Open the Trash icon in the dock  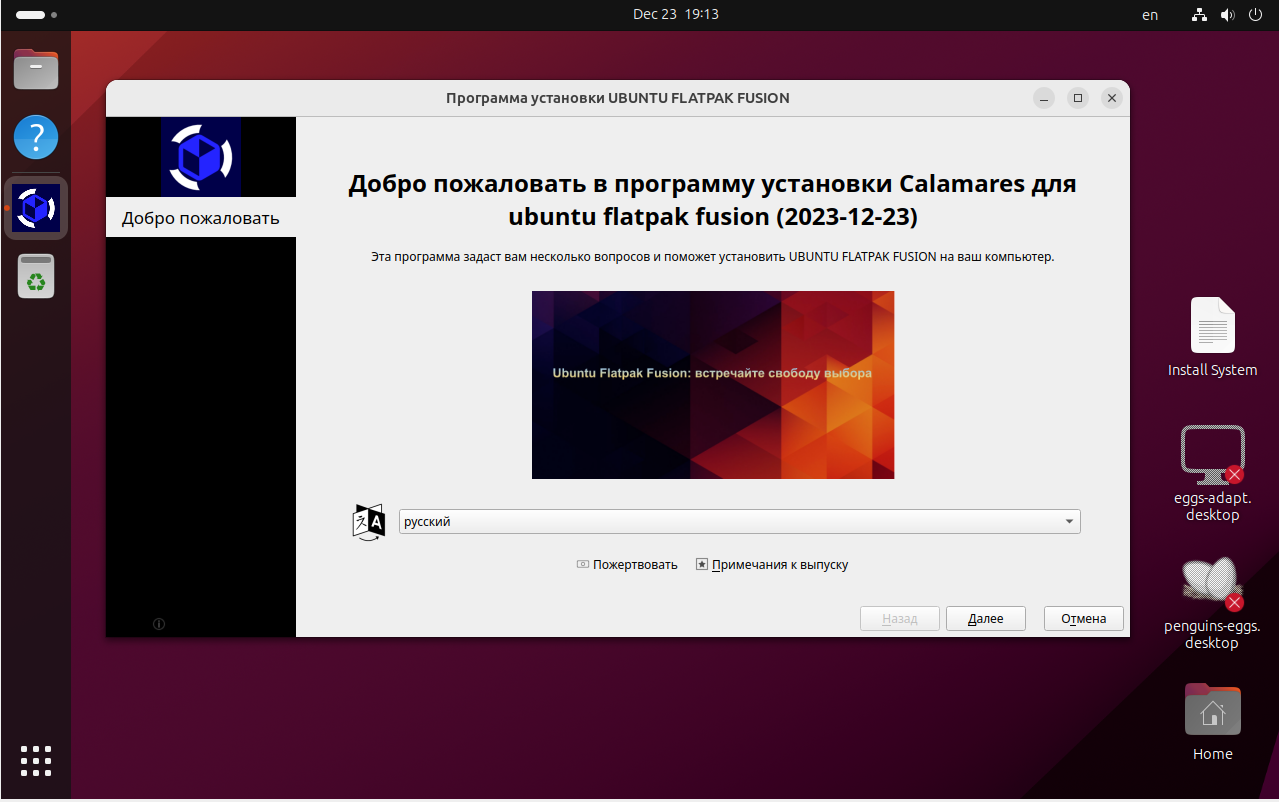(36, 276)
